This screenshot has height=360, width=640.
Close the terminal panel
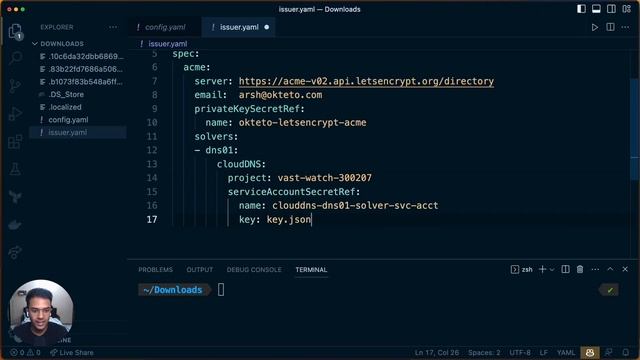click(x=625, y=269)
